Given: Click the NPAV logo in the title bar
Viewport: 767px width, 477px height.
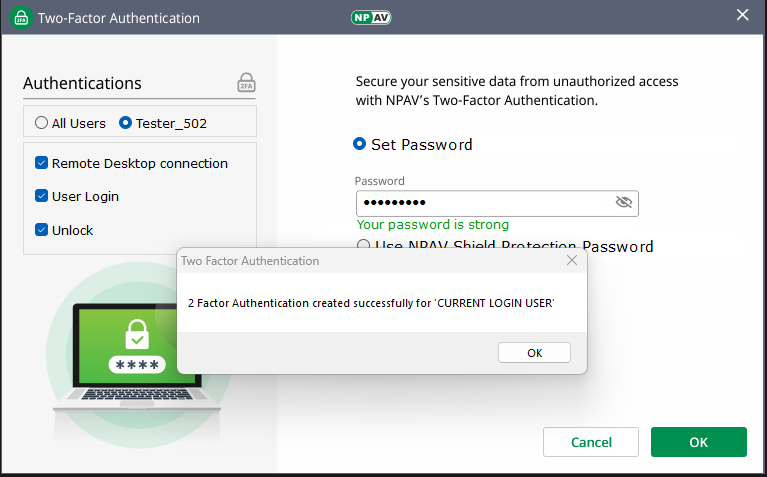Looking at the screenshot, I should tap(370, 17).
